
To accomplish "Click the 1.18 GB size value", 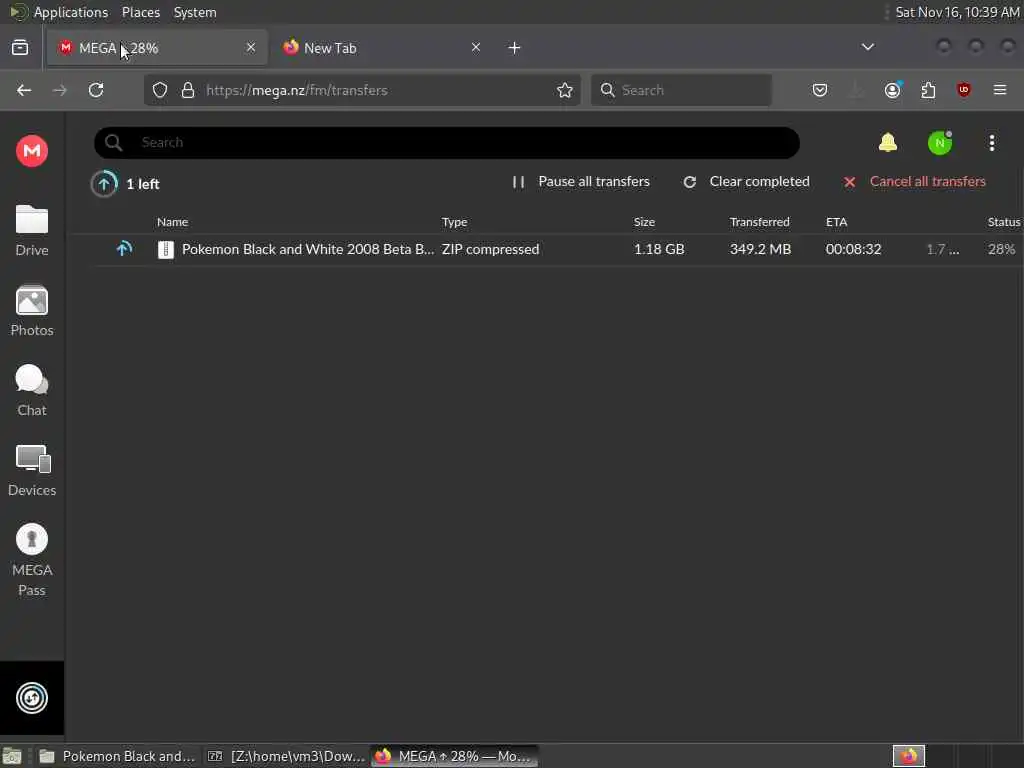I will 659,249.
